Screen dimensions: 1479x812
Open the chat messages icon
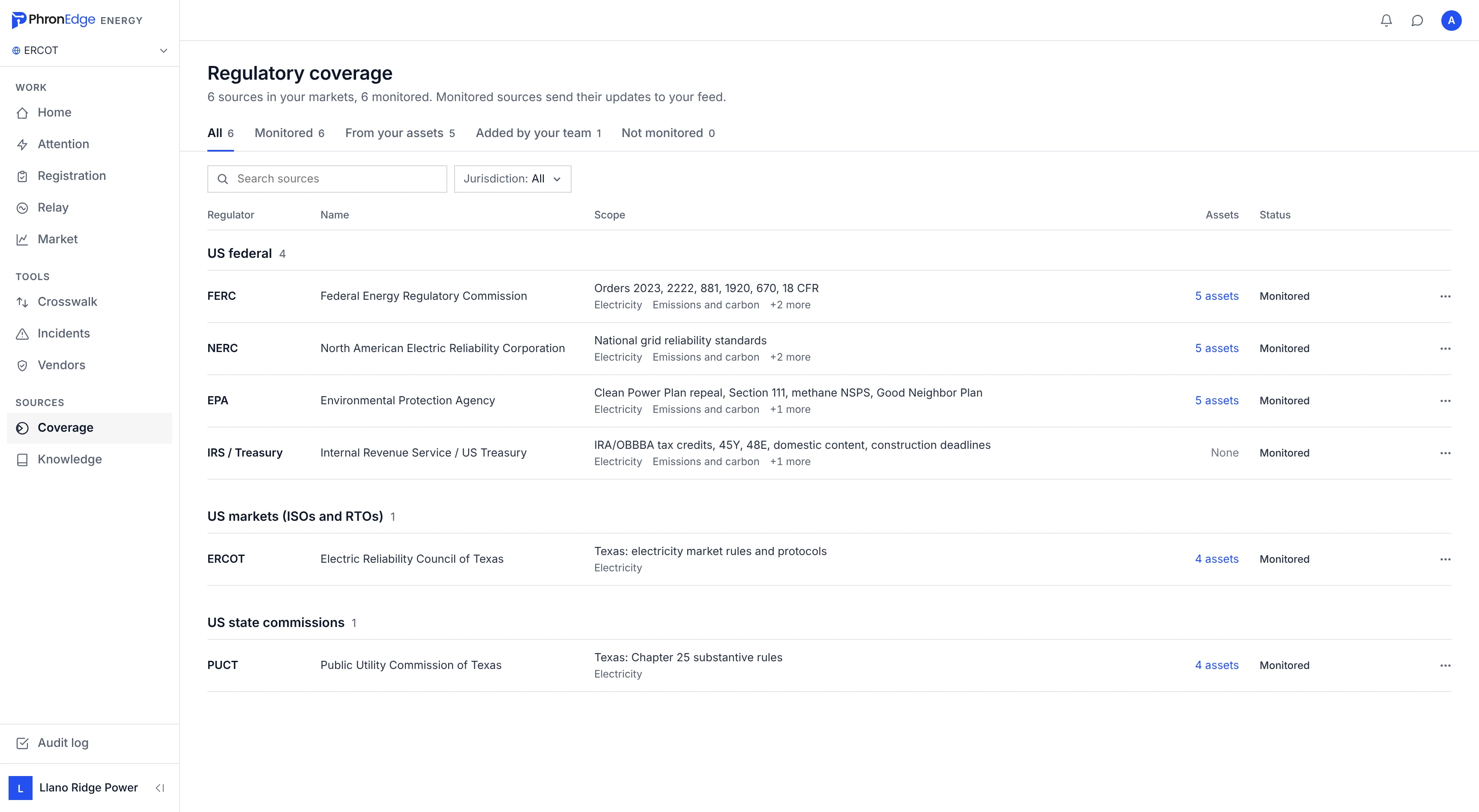(x=1417, y=21)
